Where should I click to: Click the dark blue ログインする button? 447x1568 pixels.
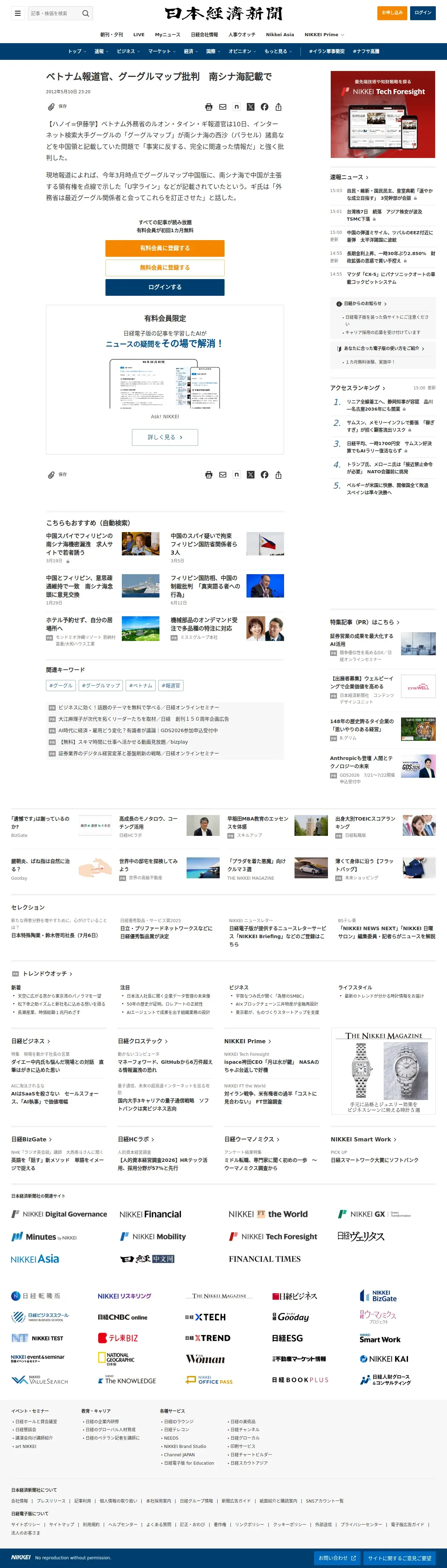click(165, 287)
